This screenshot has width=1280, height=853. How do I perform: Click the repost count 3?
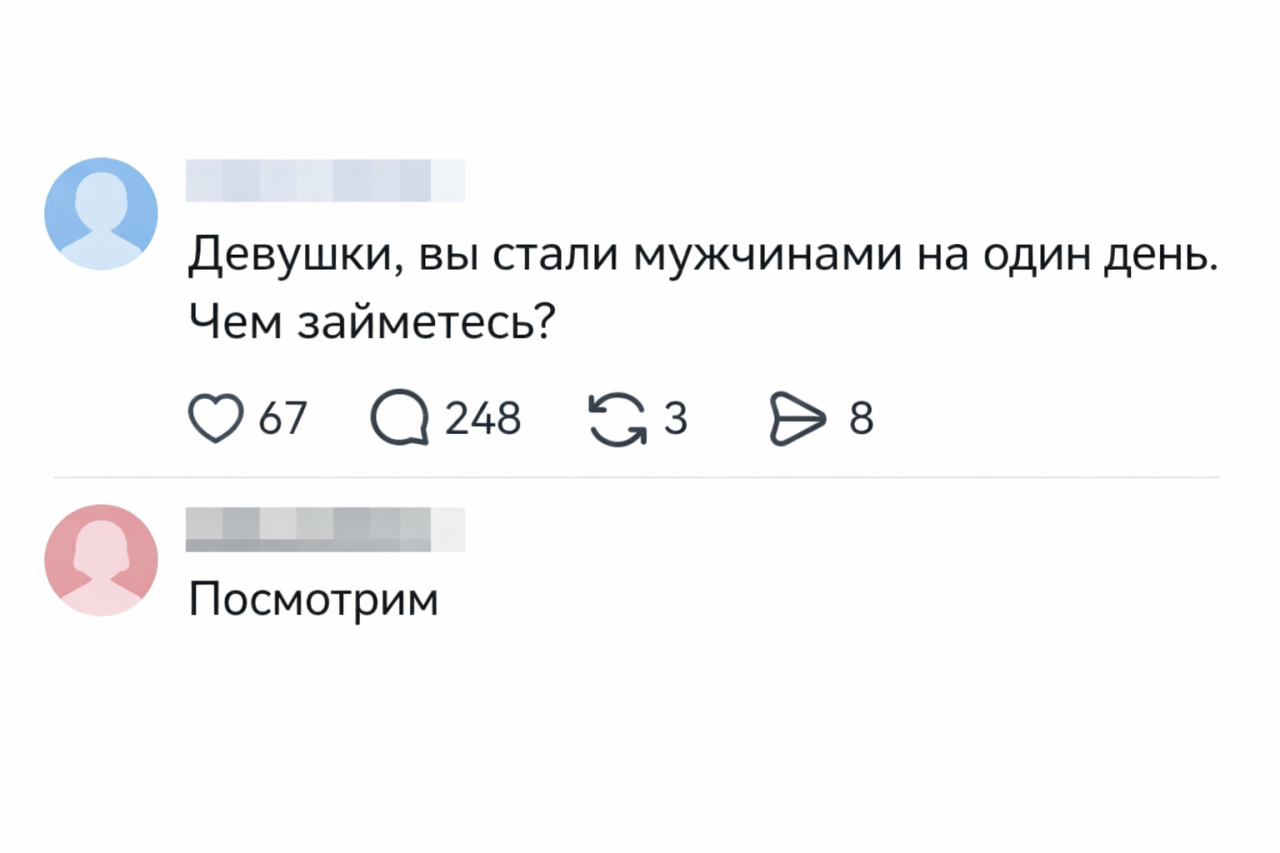pyautogui.click(x=676, y=418)
